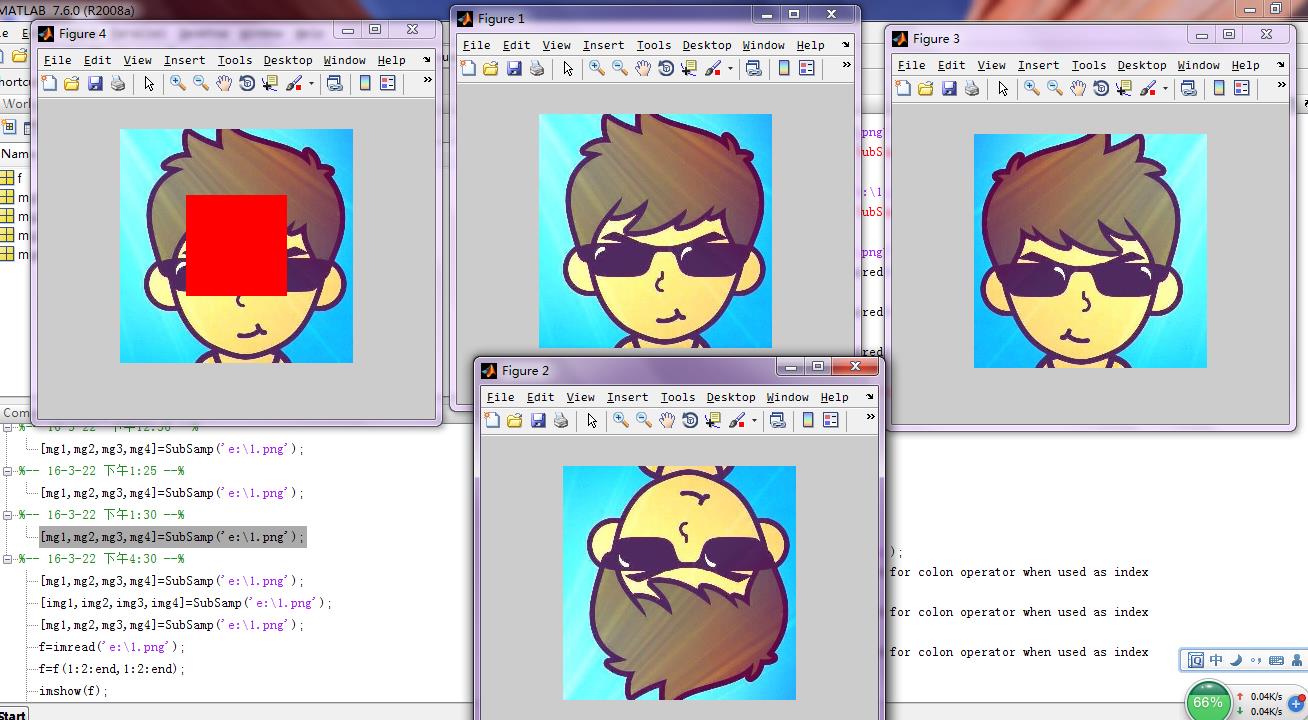Select highlighted SubSamp command in history
1308x720 pixels.
tap(172, 537)
